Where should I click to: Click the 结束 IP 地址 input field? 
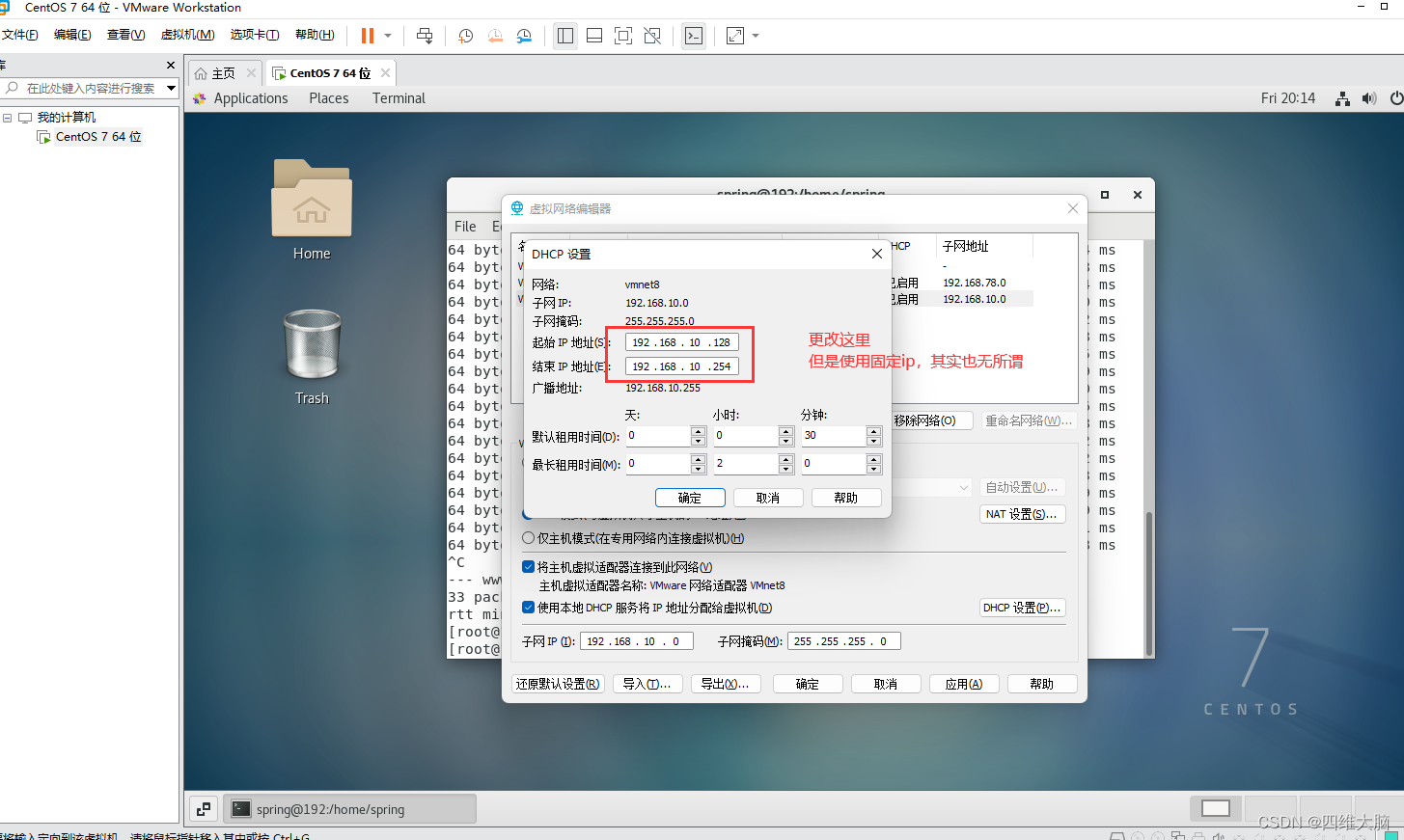681,366
